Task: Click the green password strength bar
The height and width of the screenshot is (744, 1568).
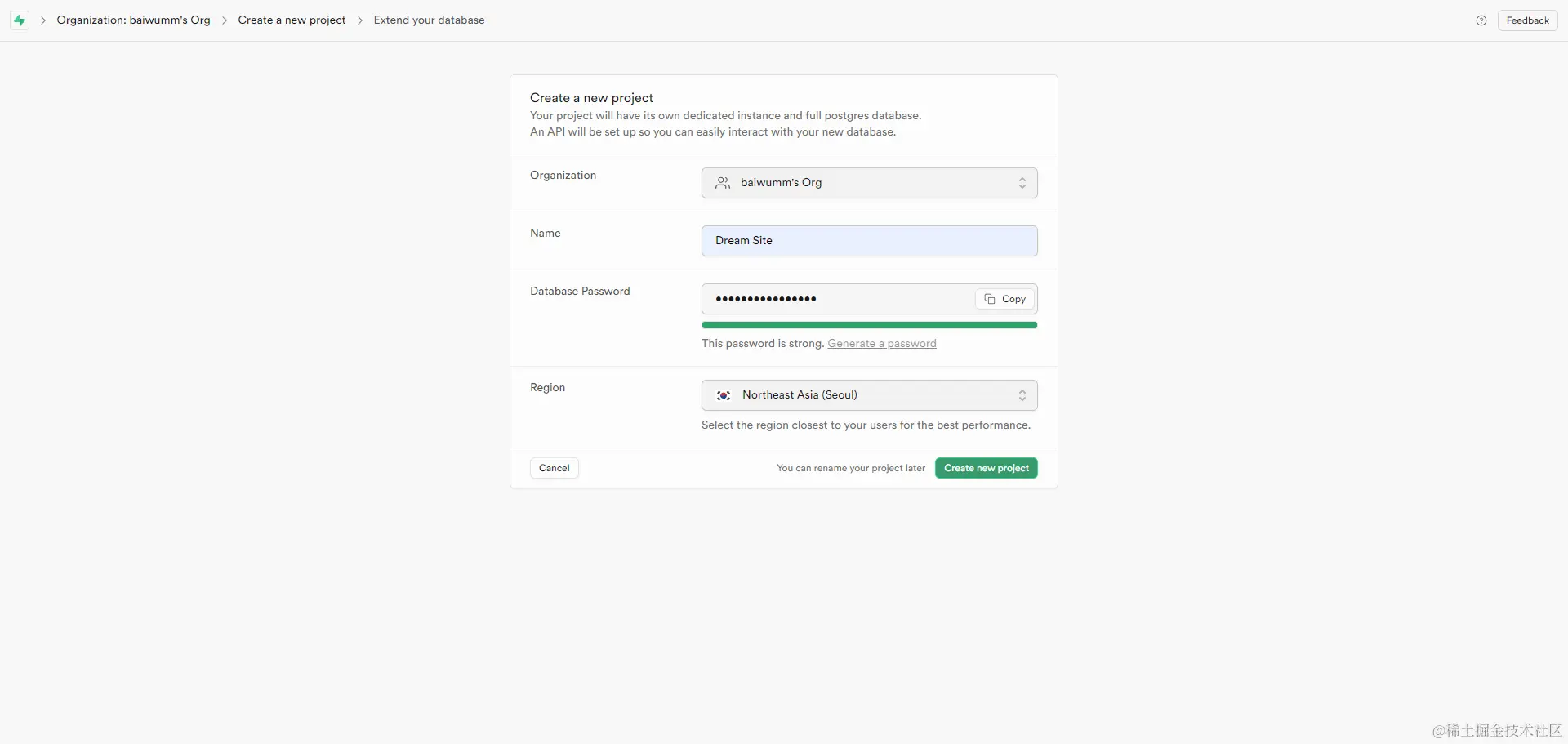Action: (x=870, y=325)
